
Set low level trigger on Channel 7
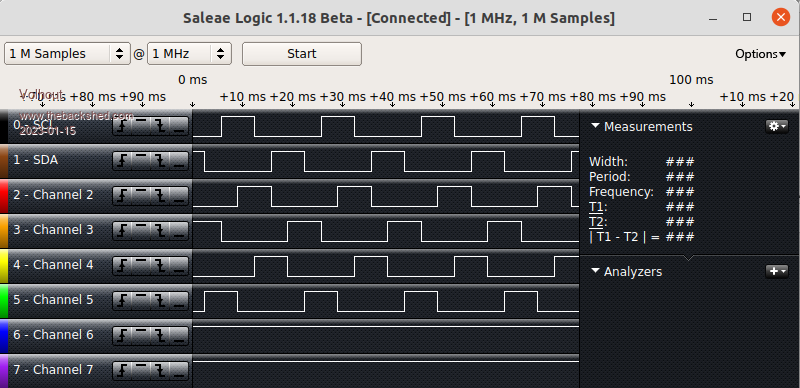click(x=179, y=370)
